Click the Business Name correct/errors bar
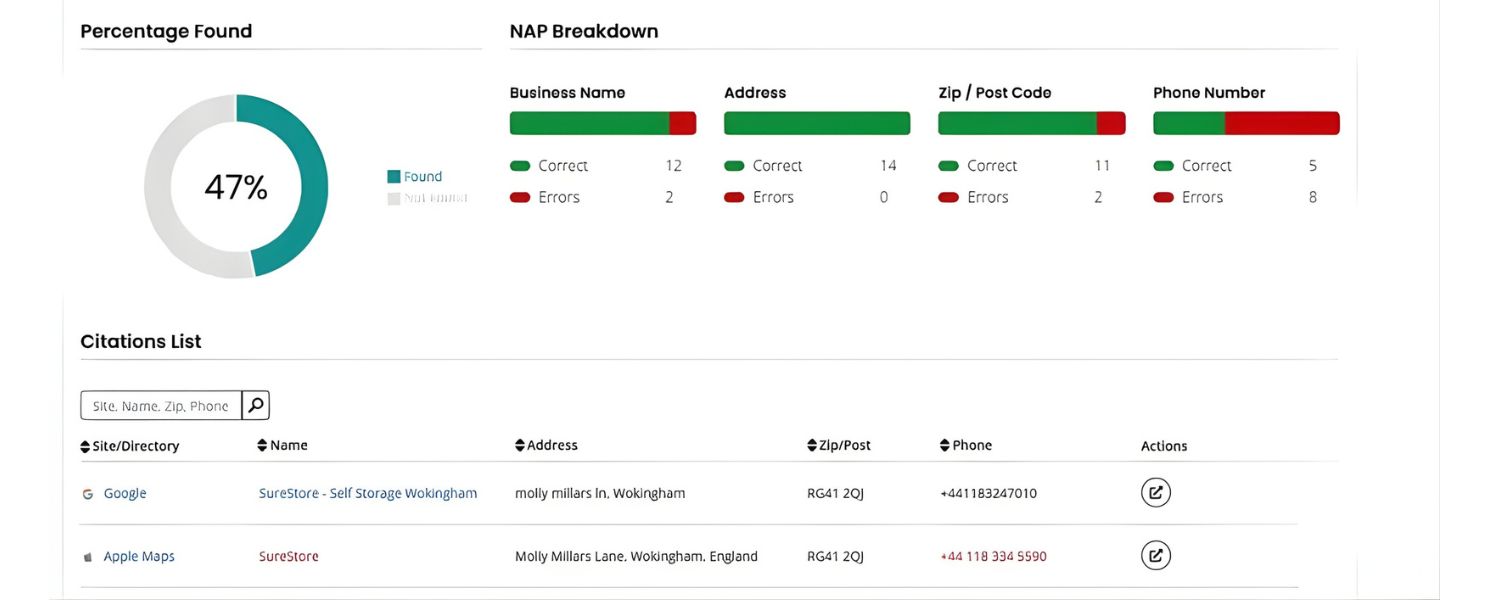 coord(602,123)
